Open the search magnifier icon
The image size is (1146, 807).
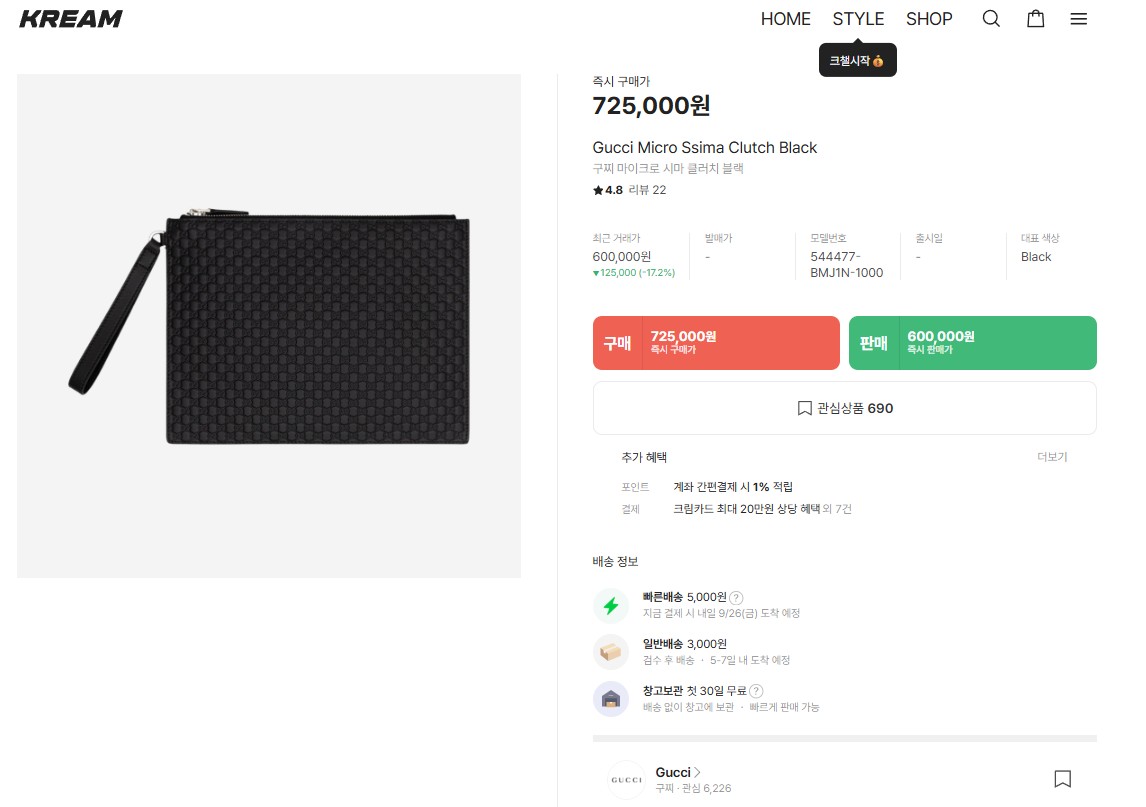coord(991,19)
